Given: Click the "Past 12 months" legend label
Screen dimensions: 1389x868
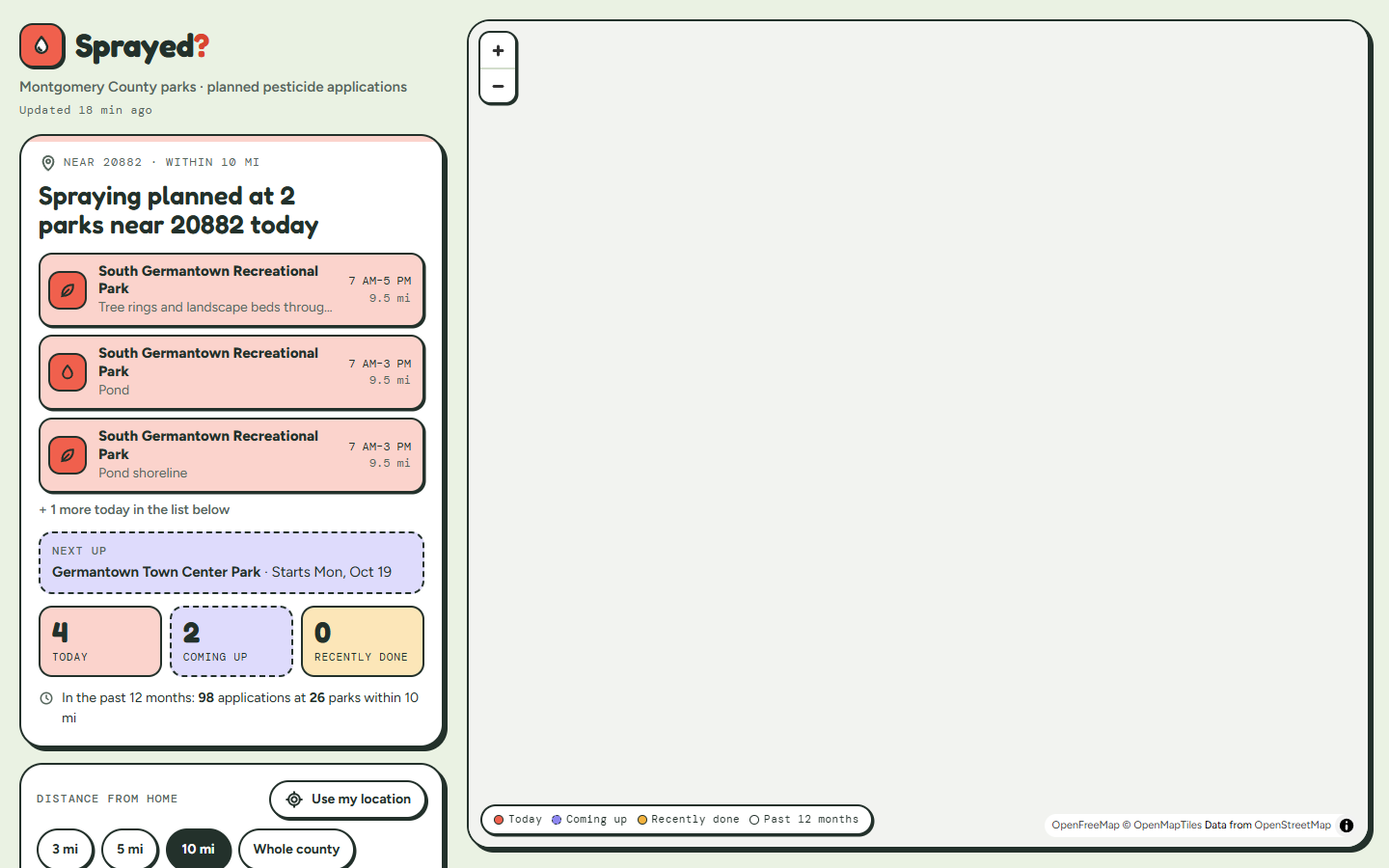Looking at the screenshot, I should pyautogui.click(x=811, y=820).
